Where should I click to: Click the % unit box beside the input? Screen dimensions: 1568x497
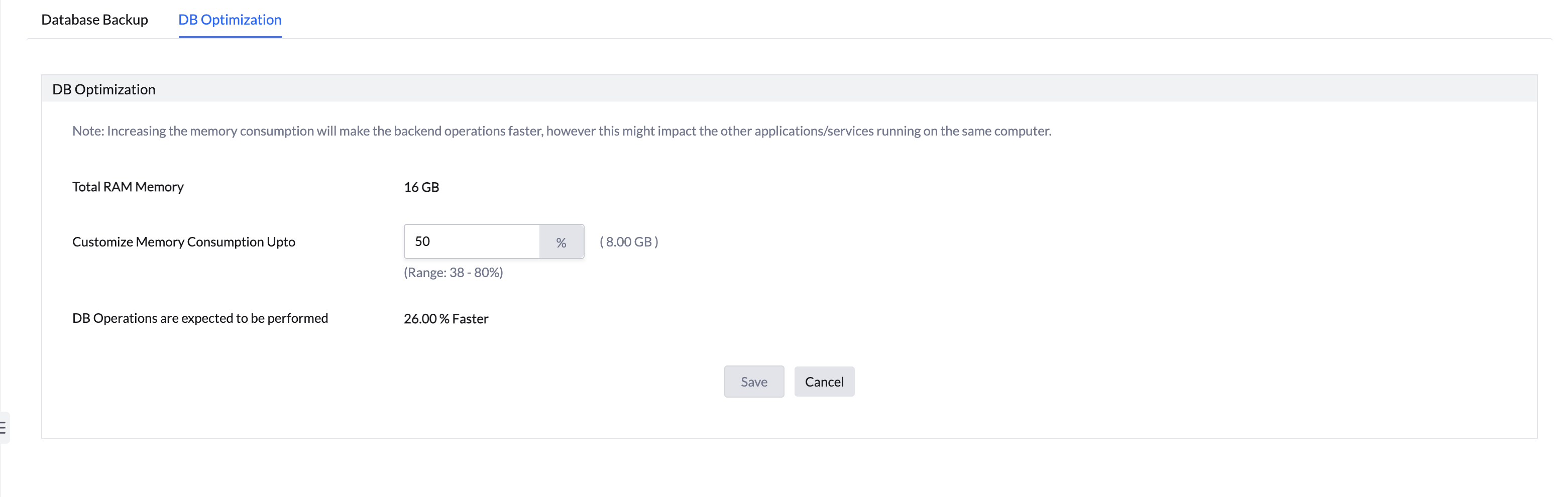561,241
